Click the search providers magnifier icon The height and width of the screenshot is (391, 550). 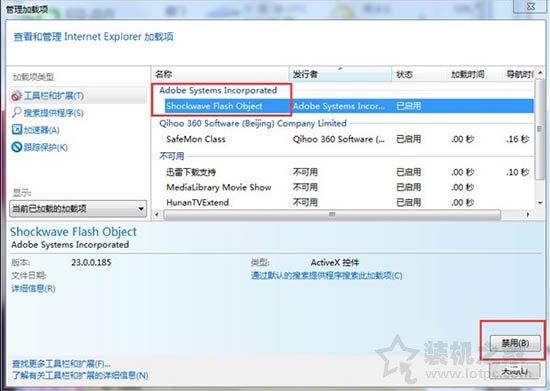(16, 112)
